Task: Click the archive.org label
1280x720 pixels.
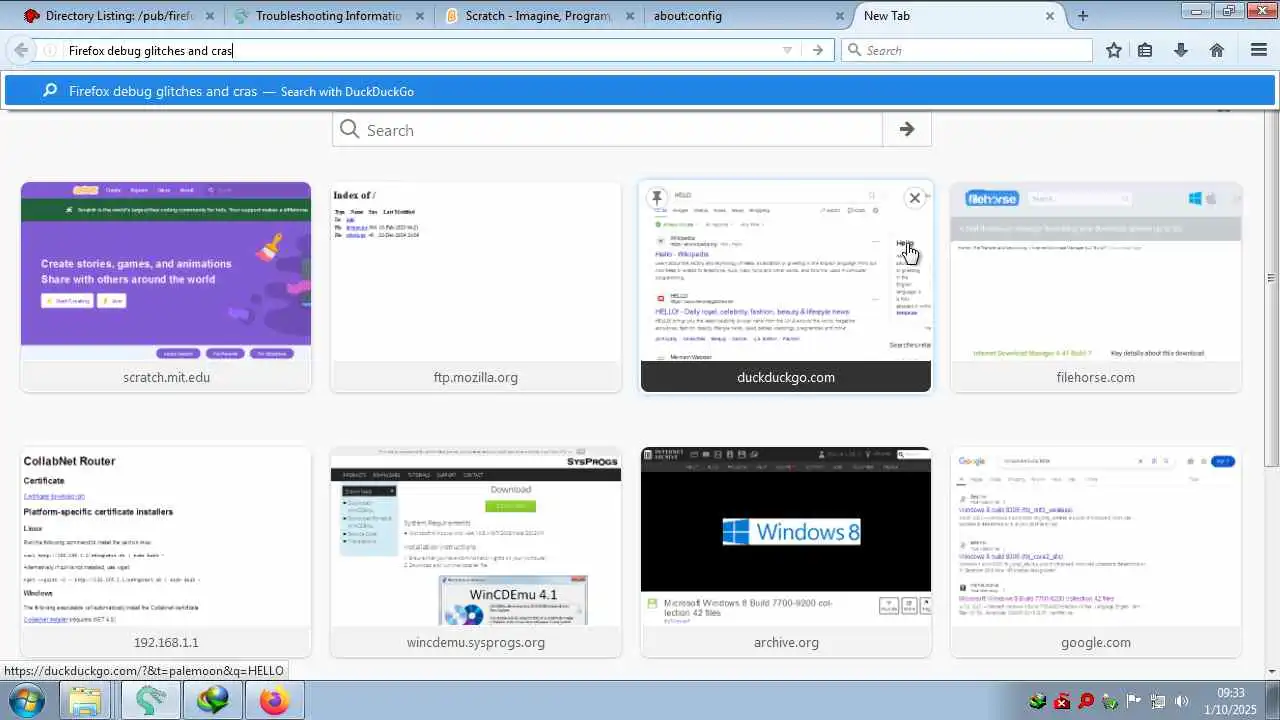Action: click(x=786, y=642)
